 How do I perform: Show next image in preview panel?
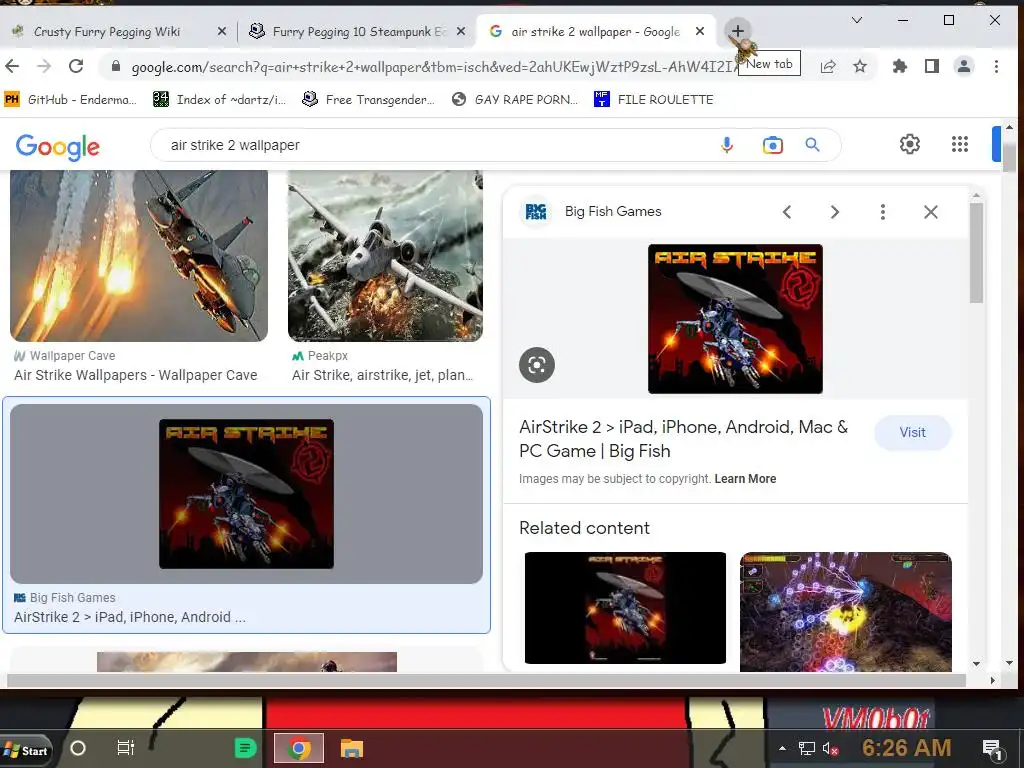pos(834,212)
